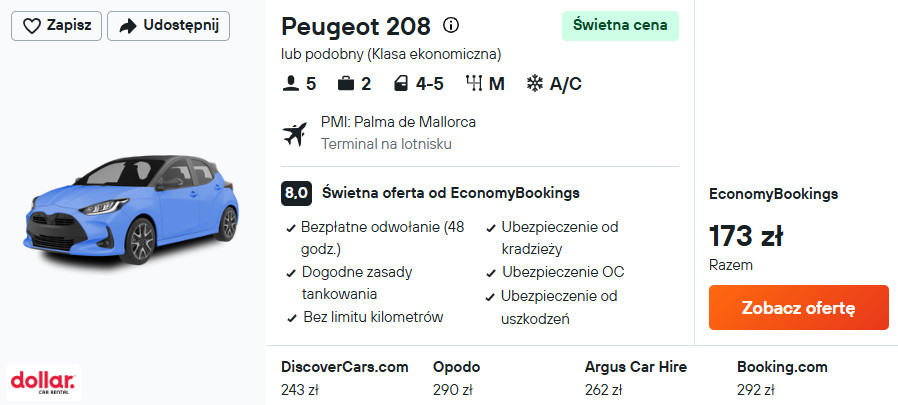Image resolution: width=898 pixels, height=405 pixels.
Task: Open the info icon beside Peugeot 208
Action: coord(451,25)
